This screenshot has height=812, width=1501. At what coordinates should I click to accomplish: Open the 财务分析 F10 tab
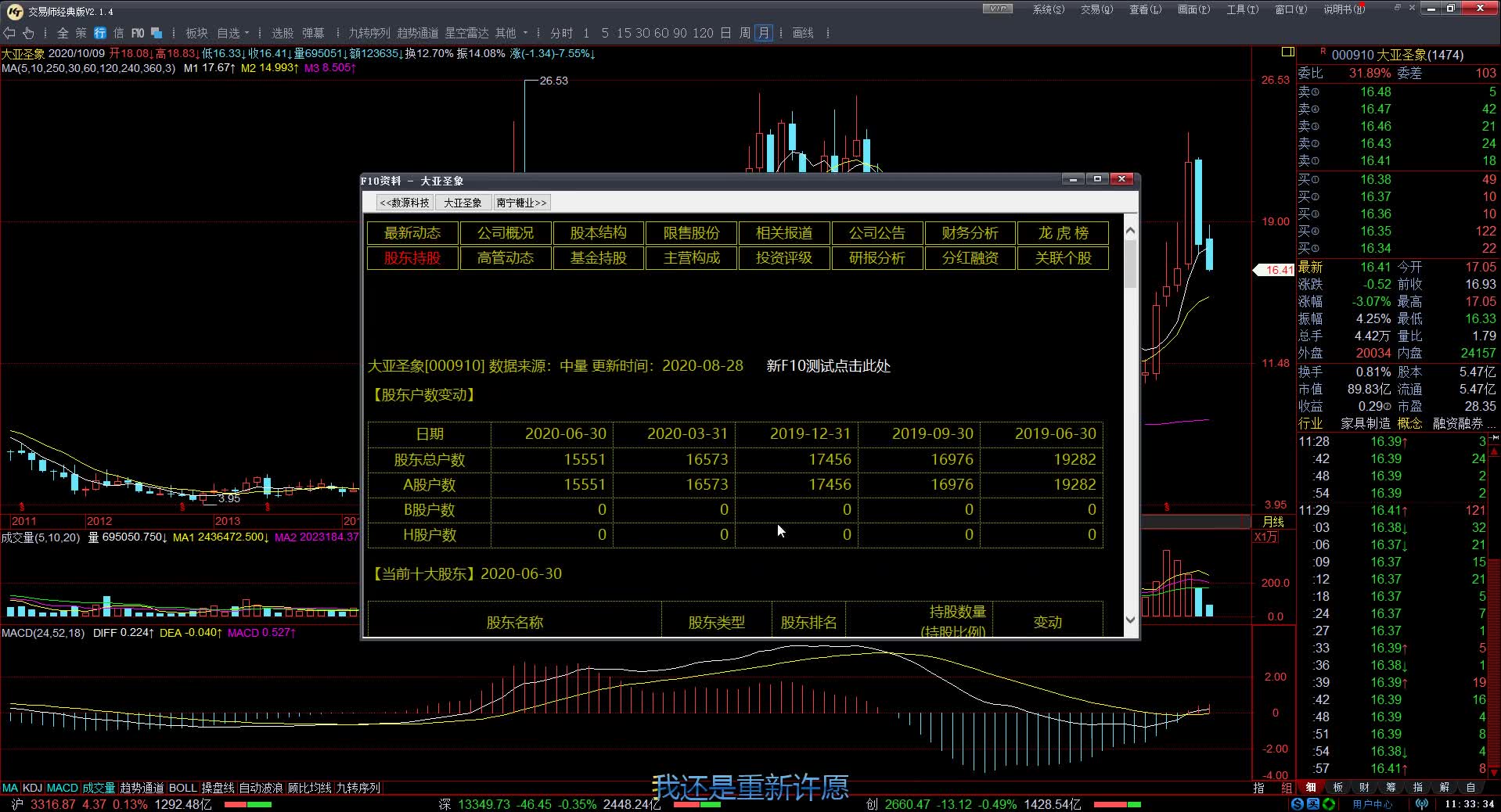click(970, 233)
